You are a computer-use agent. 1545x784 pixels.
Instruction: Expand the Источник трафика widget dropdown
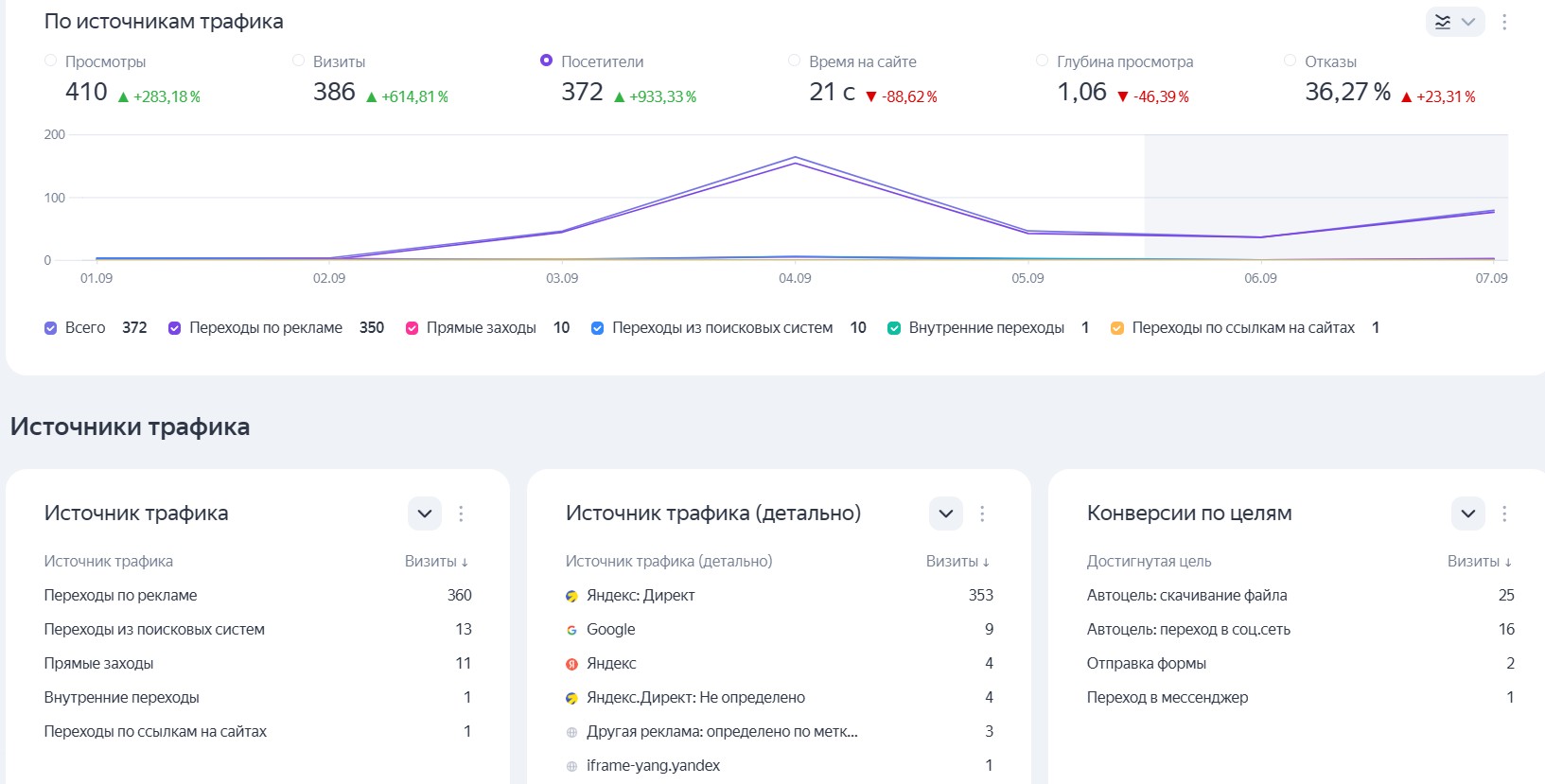pyautogui.click(x=425, y=514)
